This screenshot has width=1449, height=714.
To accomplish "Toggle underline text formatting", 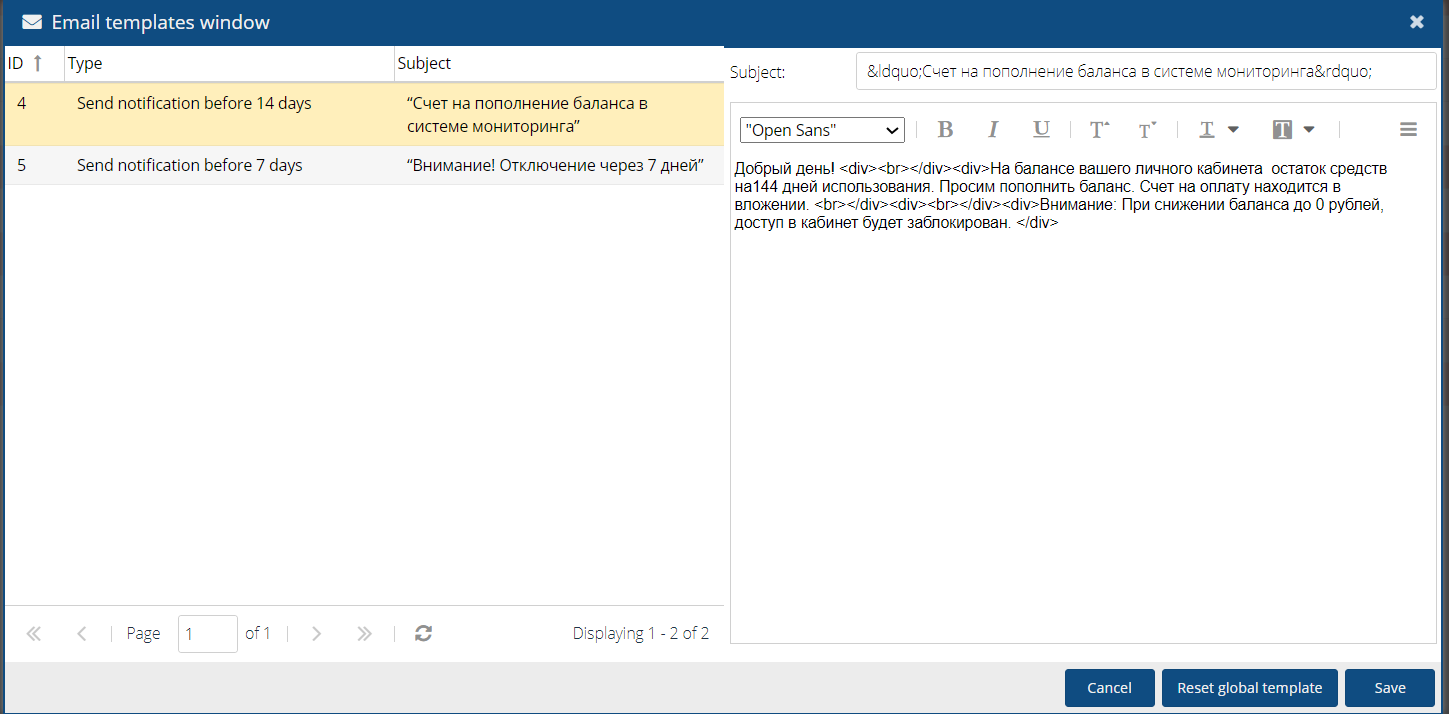I will [1041, 130].
